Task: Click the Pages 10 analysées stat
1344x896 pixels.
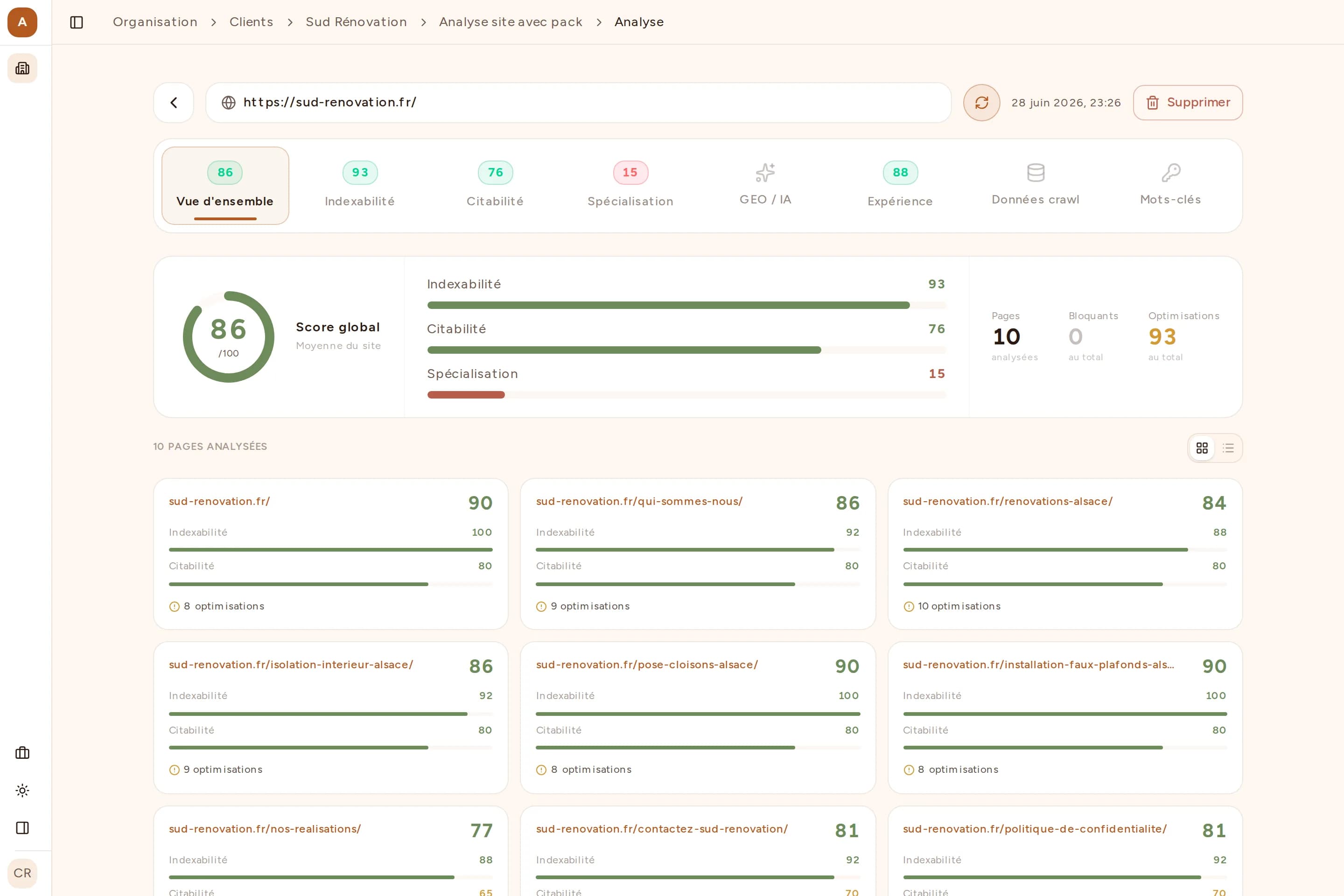Action: click(x=1014, y=336)
